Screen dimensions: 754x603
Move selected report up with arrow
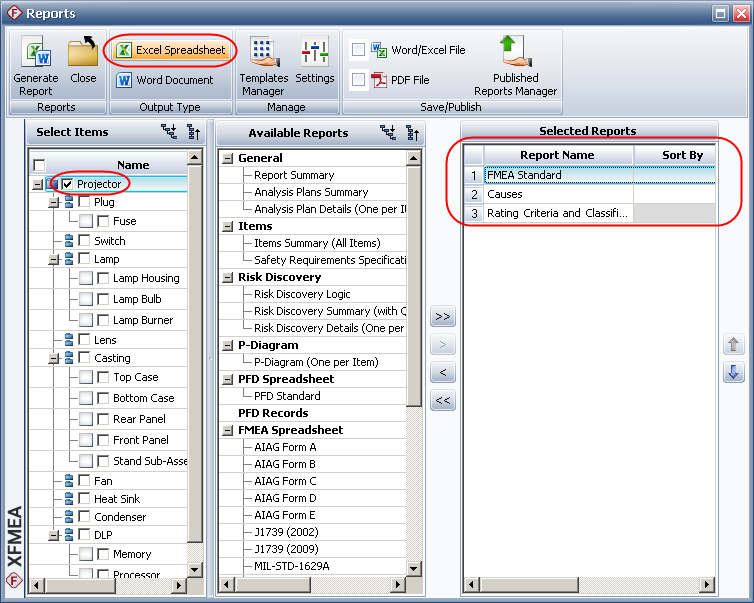point(734,345)
